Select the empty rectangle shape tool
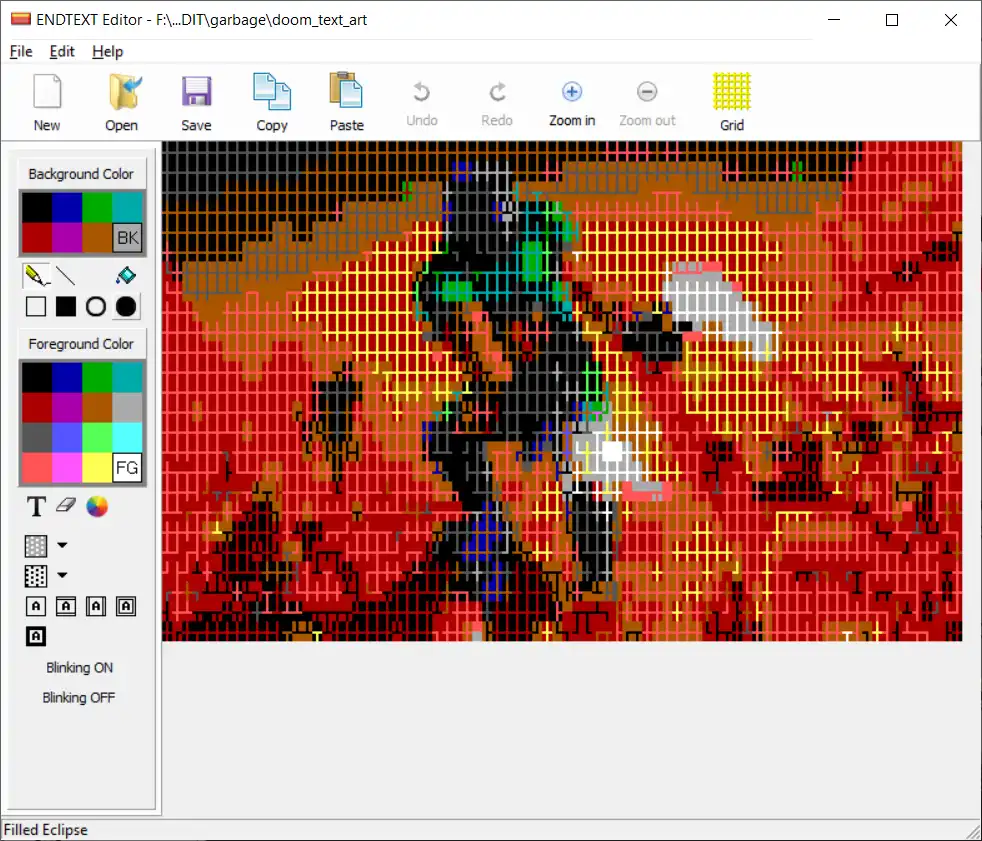 click(x=36, y=306)
